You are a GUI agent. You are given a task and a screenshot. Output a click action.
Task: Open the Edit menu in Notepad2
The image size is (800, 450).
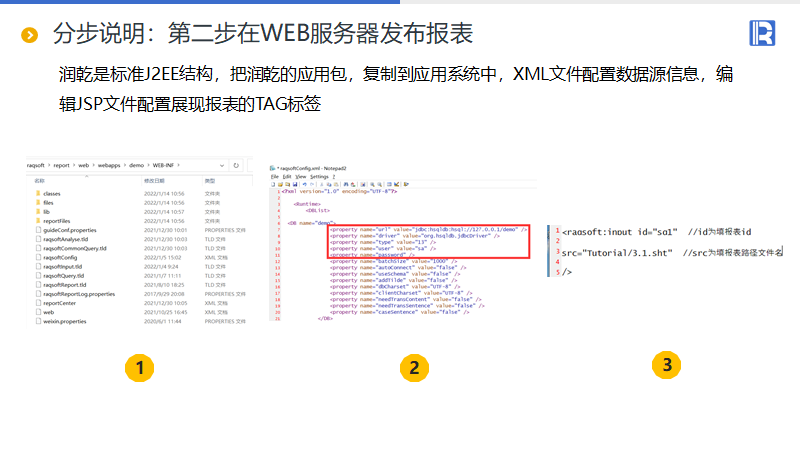click(287, 177)
